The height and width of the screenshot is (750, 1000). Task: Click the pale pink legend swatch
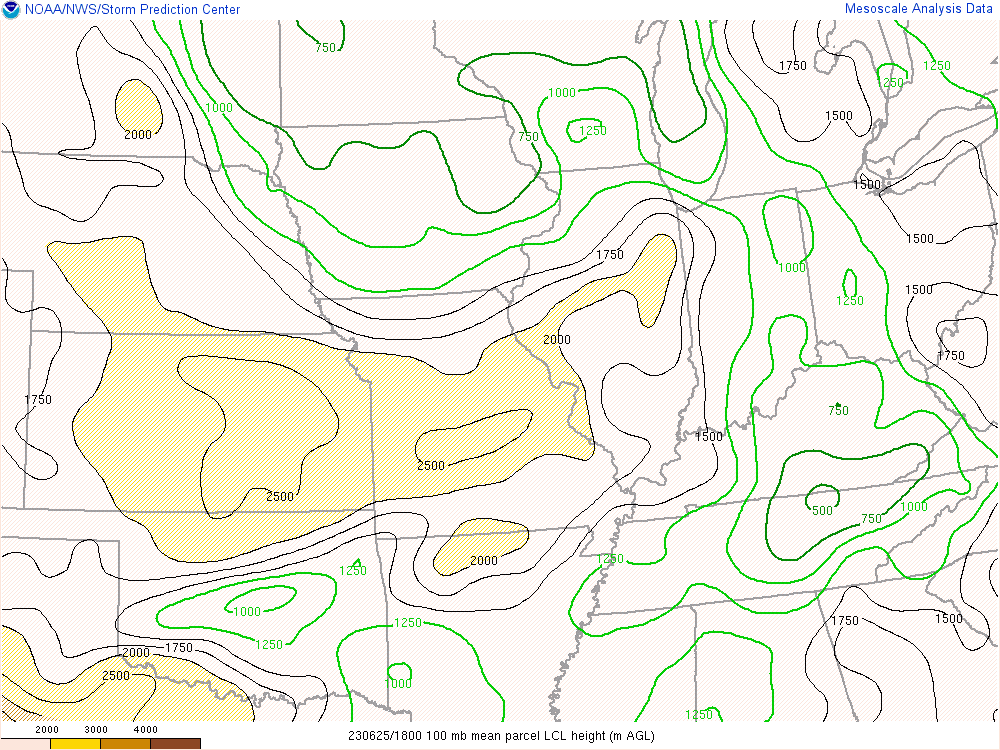pyautogui.click(x=25, y=743)
